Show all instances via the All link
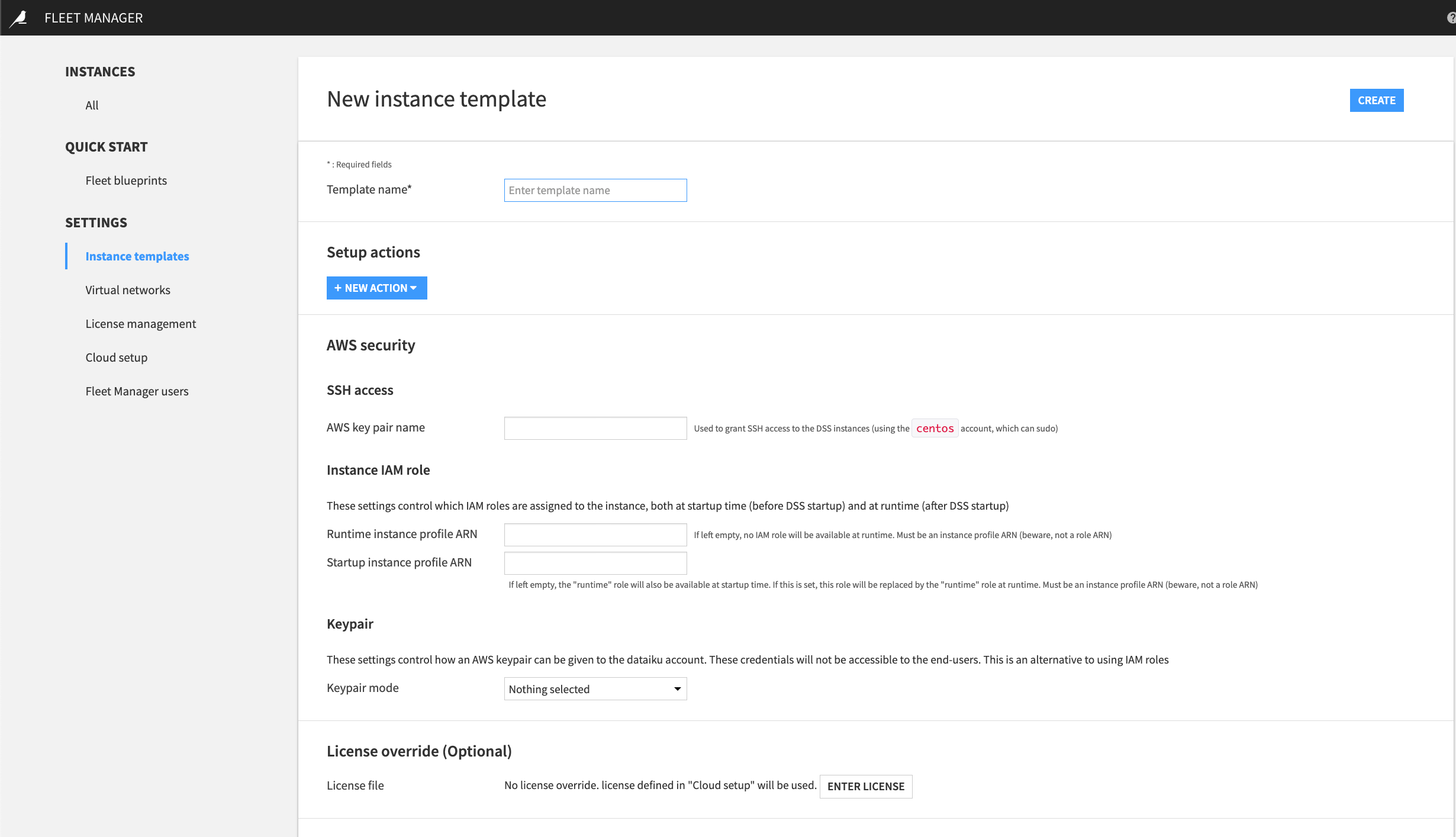The height and width of the screenshot is (837, 1456). tap(92, 105)
